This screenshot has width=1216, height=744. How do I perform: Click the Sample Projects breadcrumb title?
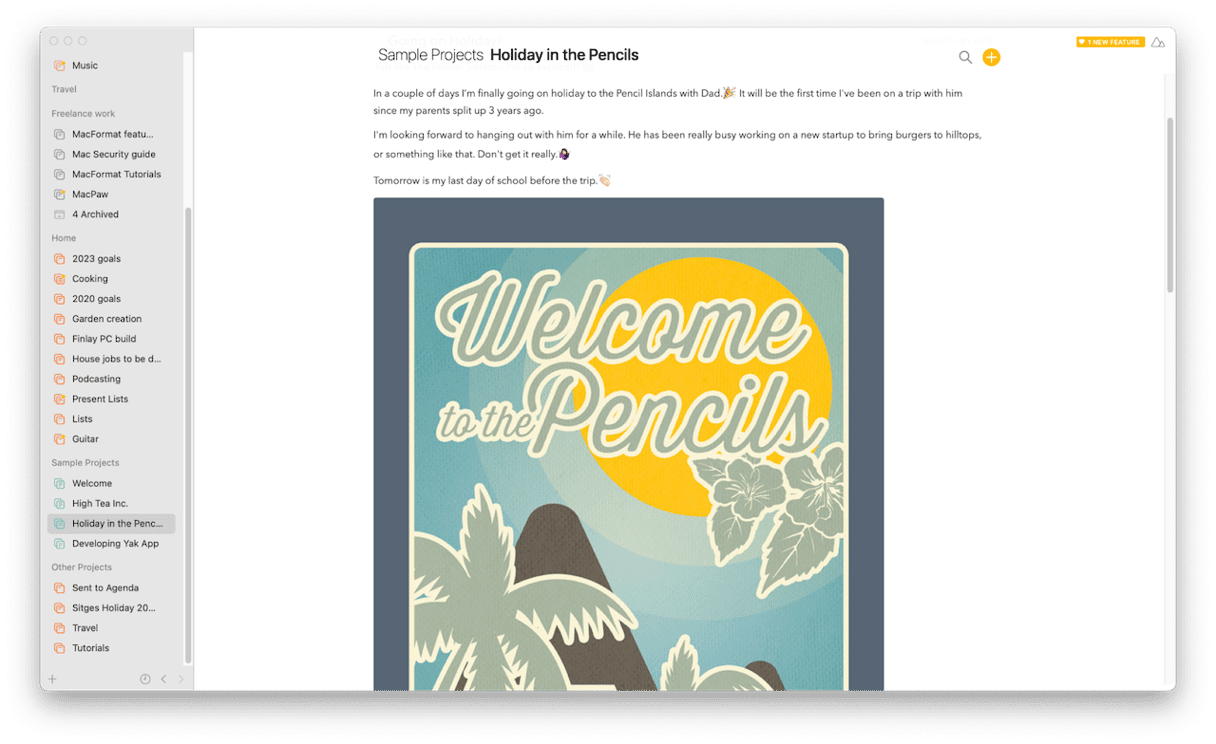click(x=430, y=55)
